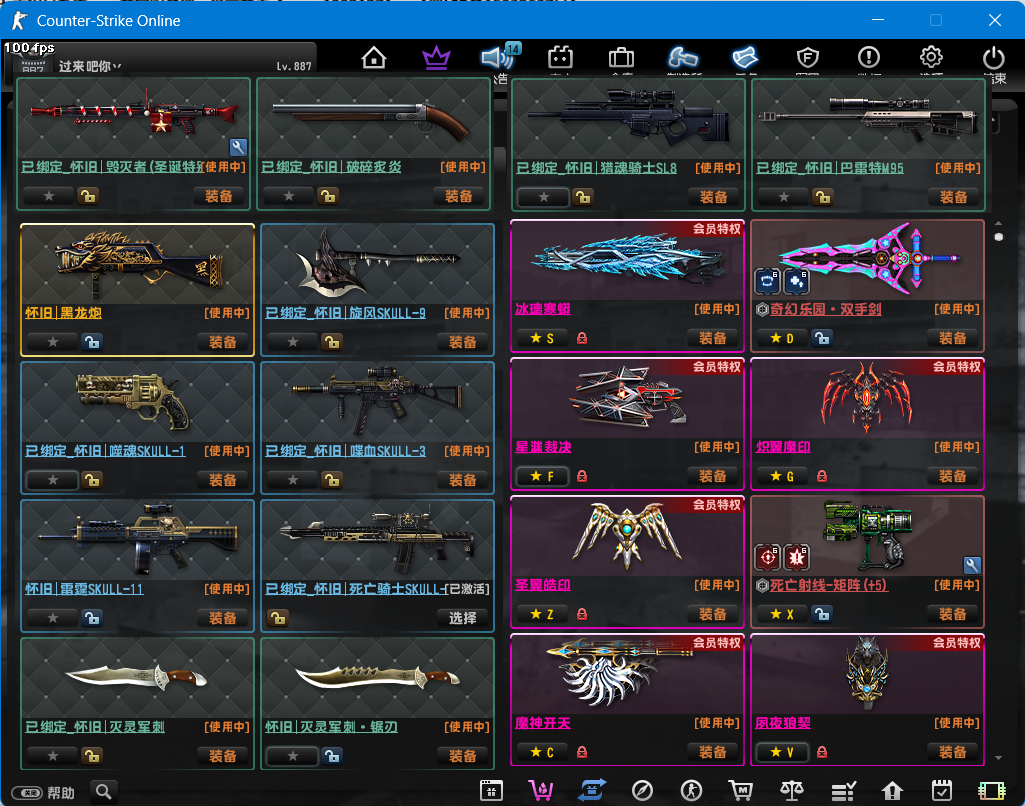Open the 奇幻乐园·双手剑 name link
The image size is (1025, 806).
826,309
